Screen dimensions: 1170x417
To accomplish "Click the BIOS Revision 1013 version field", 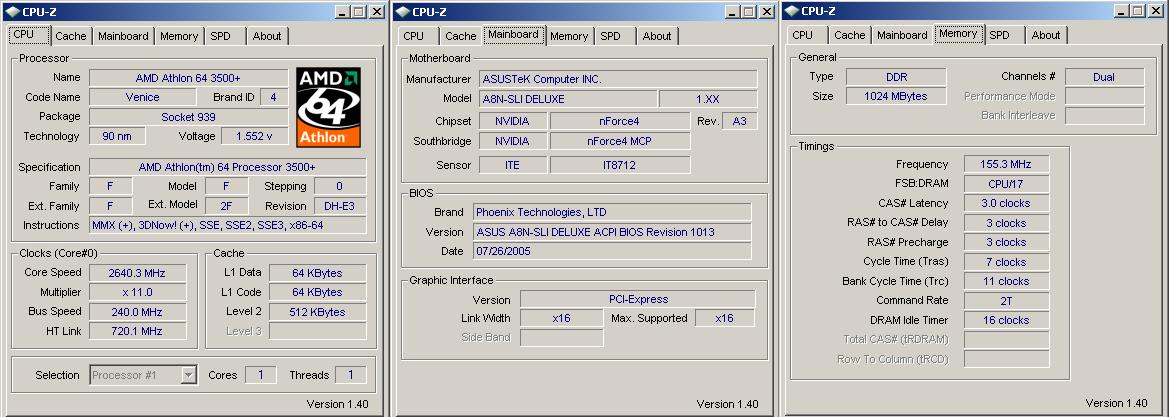I will [612, 231].
